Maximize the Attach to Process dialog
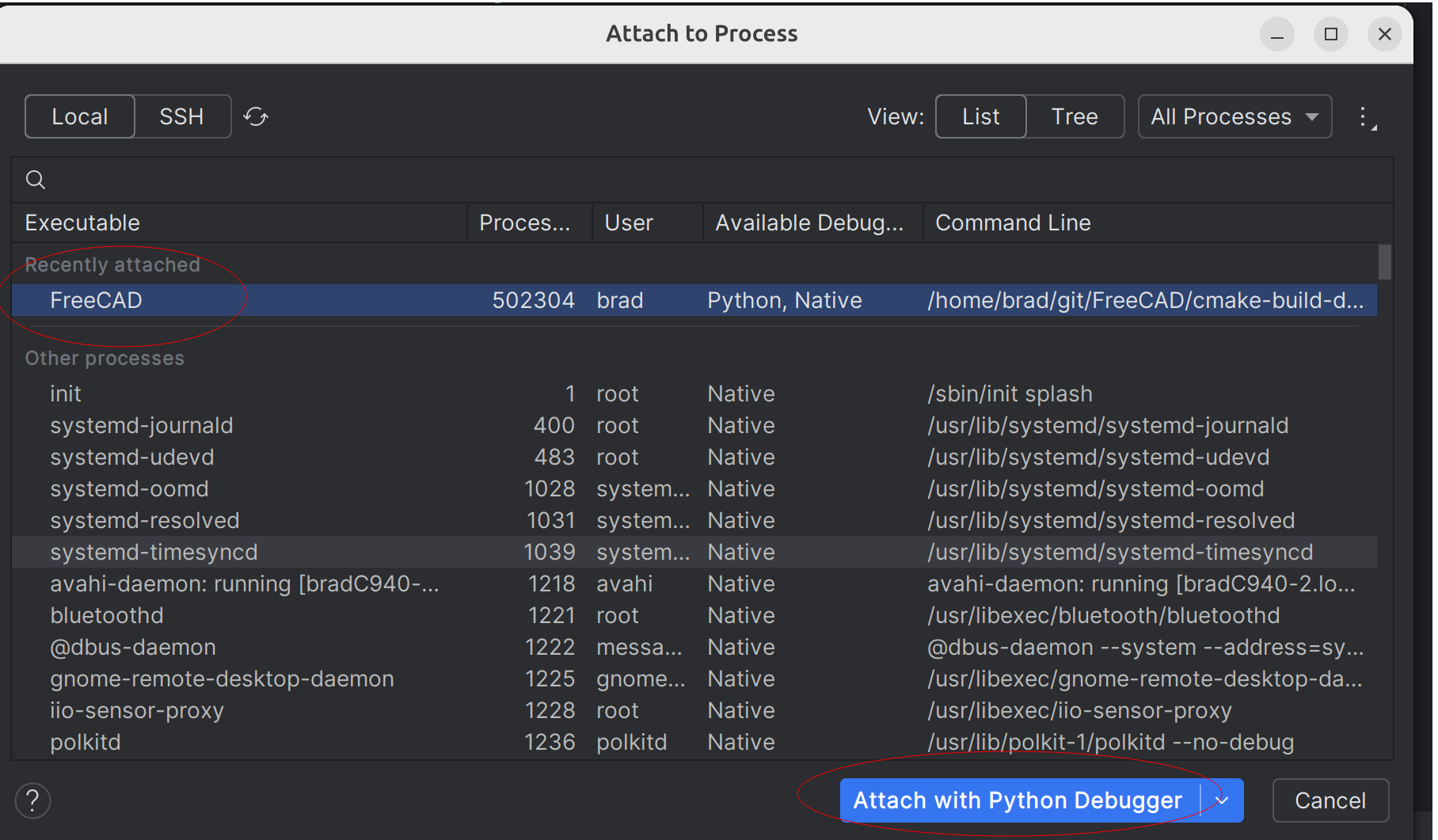Viewport: 1438px width, 840px height. 1330,35
